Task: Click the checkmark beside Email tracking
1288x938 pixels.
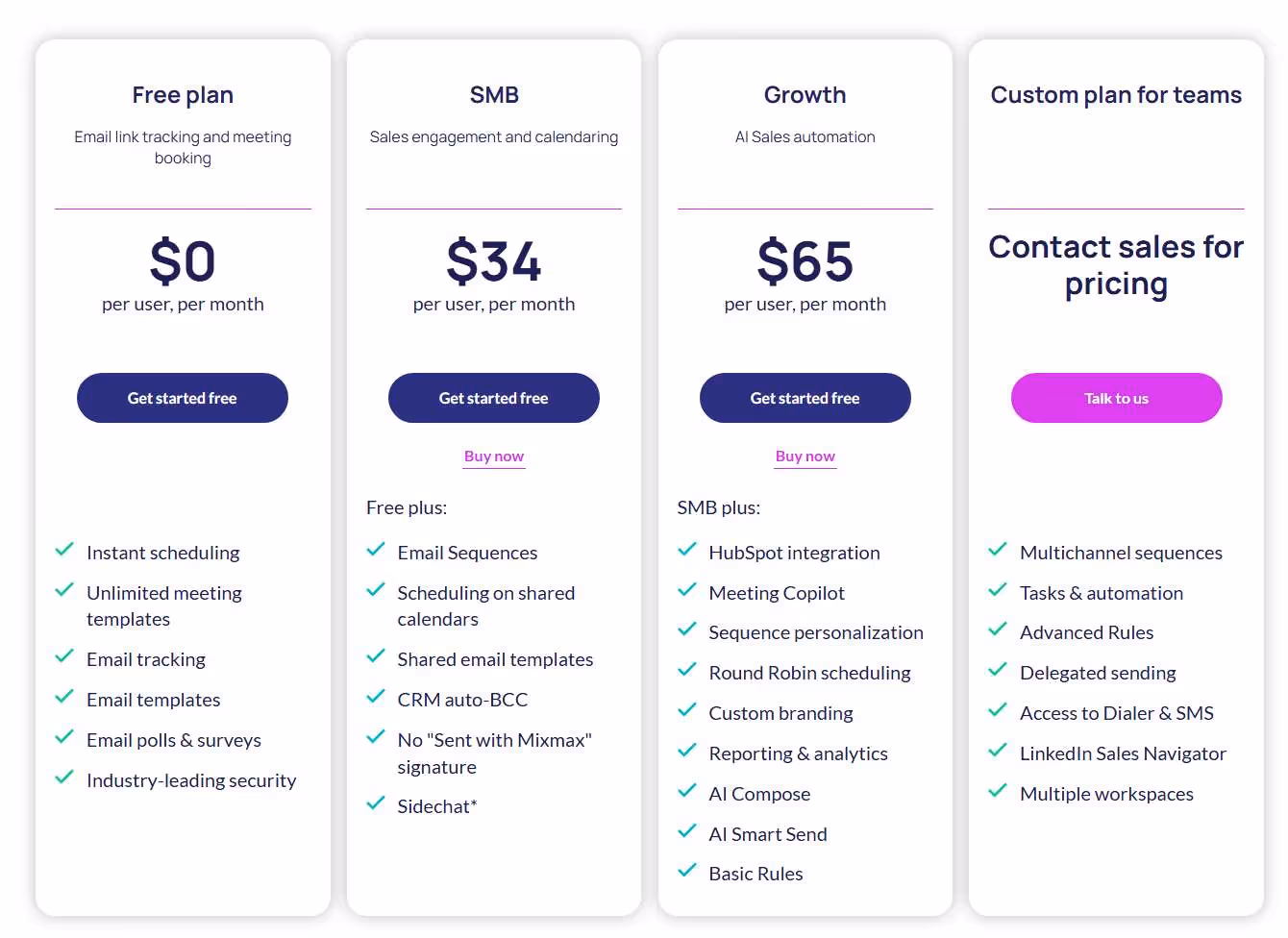Action: coord(64,658)
